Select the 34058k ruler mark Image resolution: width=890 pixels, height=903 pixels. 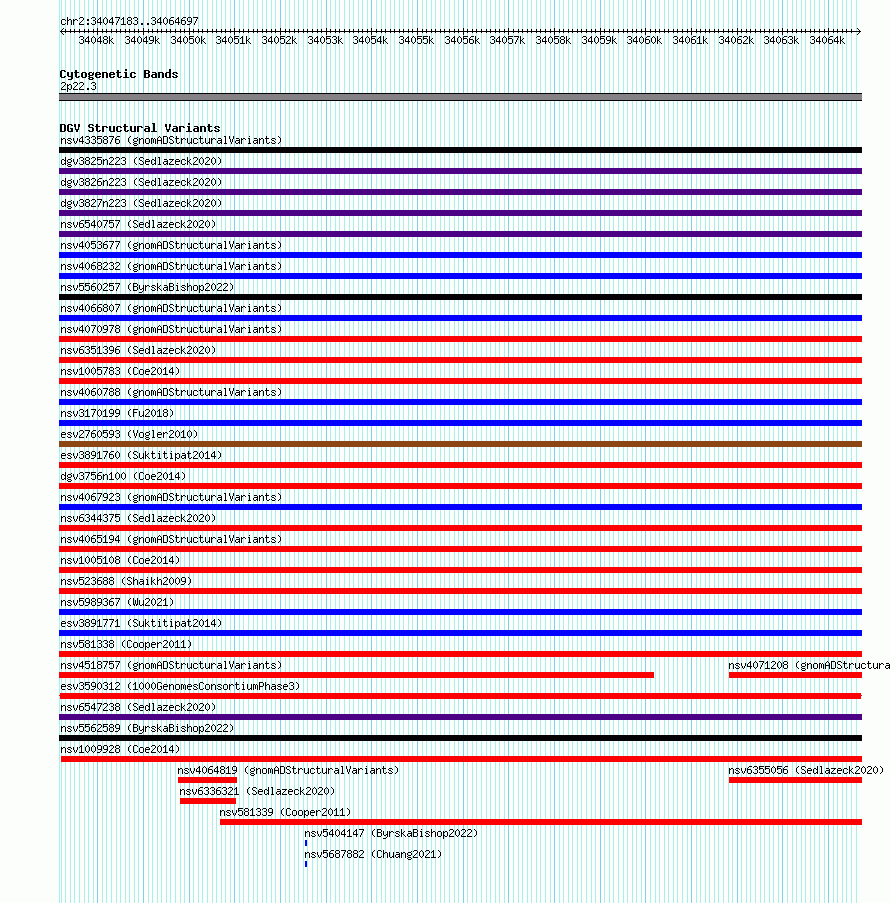click(x=554, y=40)
